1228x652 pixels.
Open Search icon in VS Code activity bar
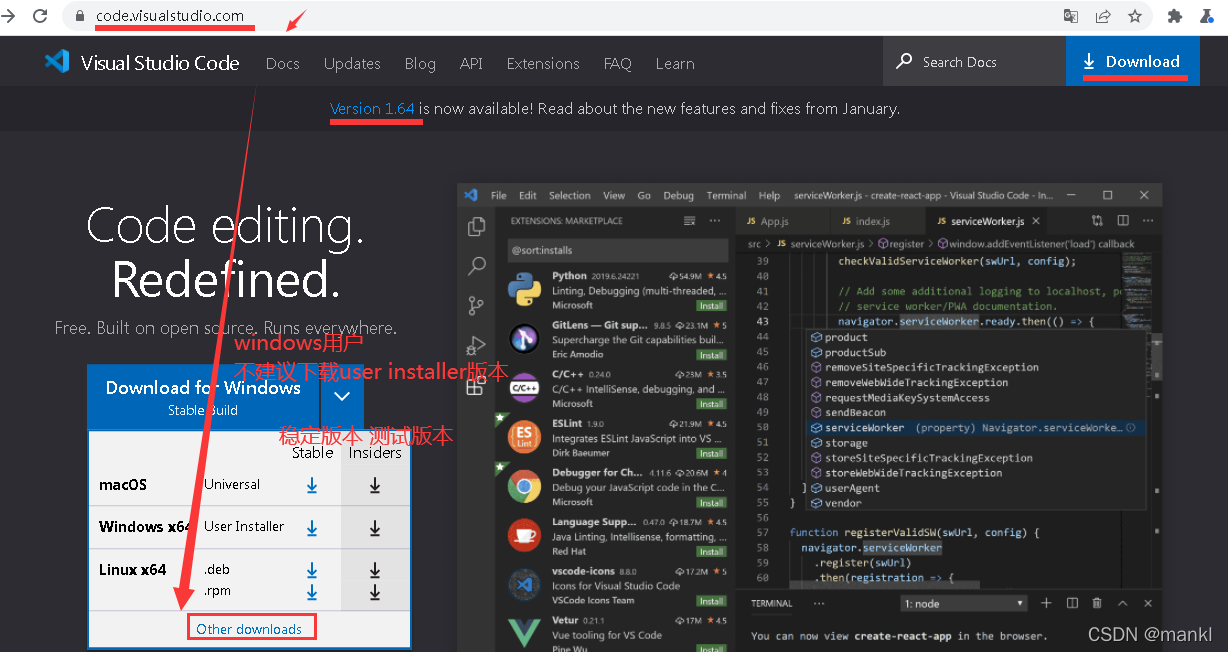[x=477, y=266]
